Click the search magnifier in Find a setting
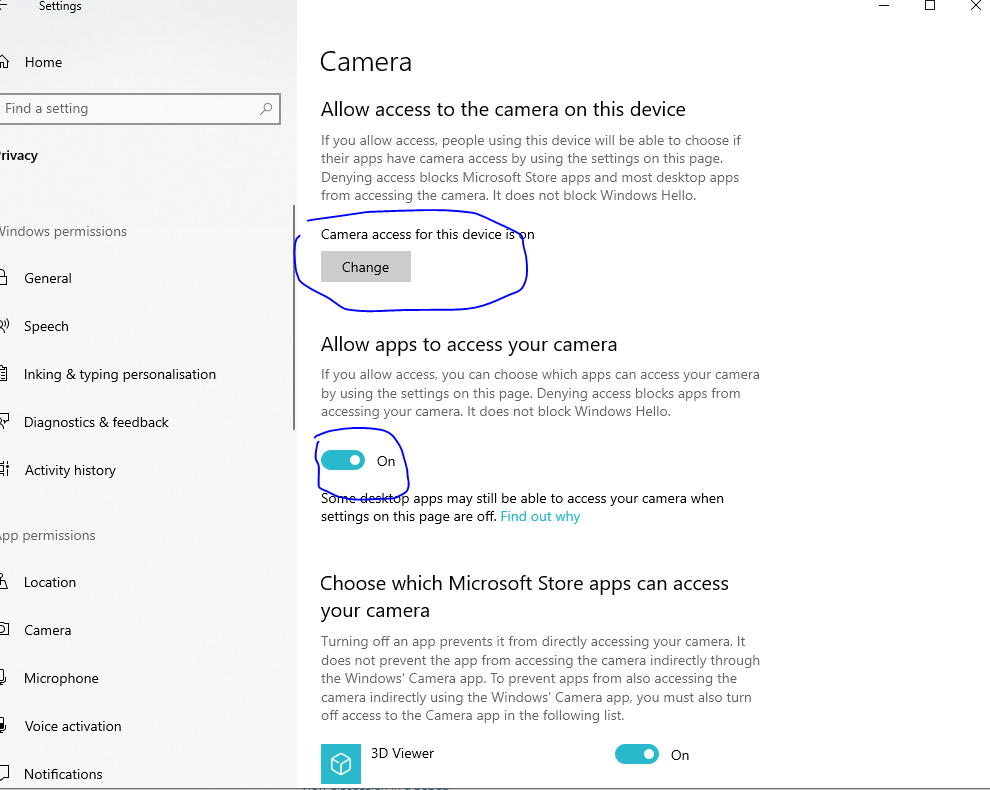This screenshot has width=990, height=790. coord(264,108)
